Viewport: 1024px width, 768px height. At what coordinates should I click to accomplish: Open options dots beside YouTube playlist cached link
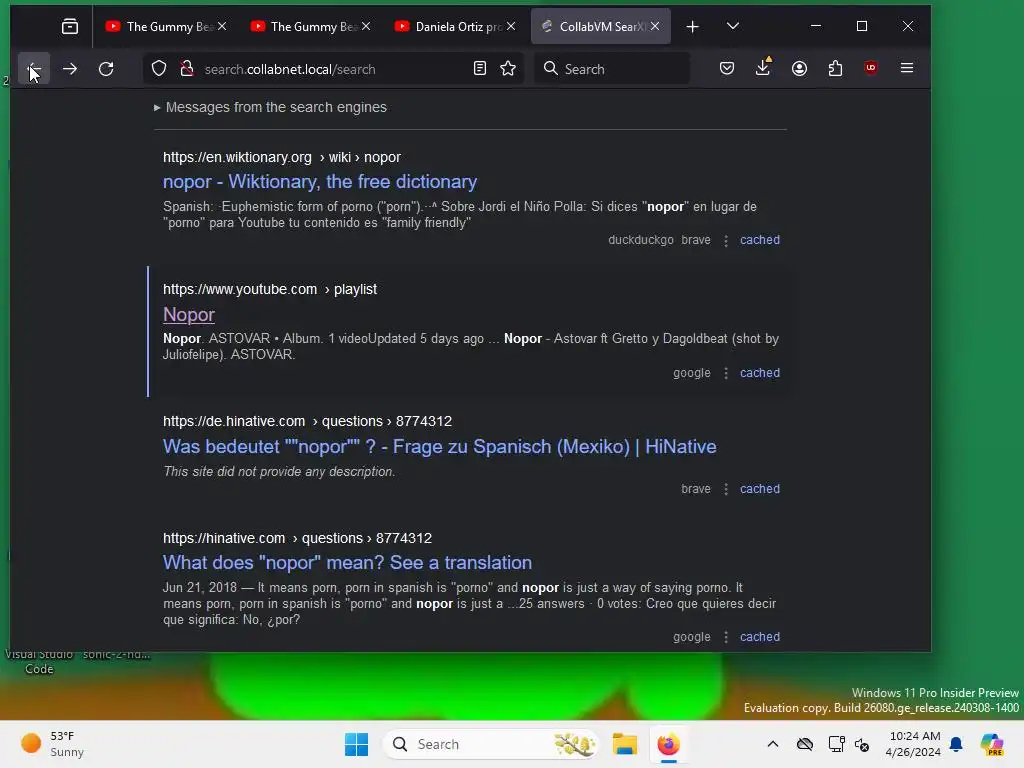click(x=726, y=373)
